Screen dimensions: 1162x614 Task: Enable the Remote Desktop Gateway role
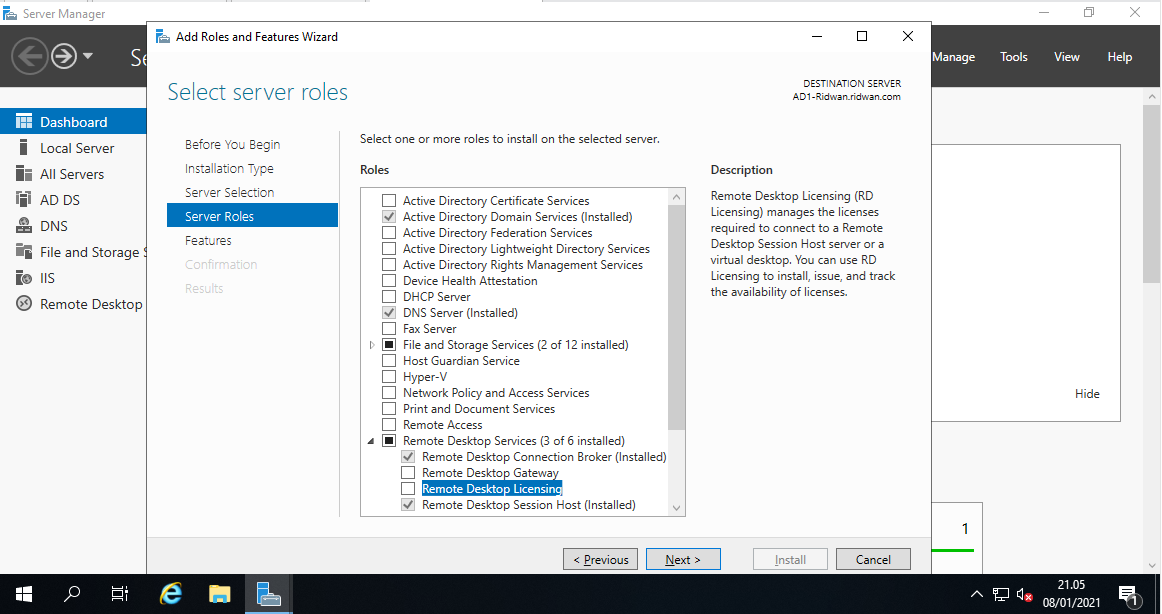click(408, 472)
